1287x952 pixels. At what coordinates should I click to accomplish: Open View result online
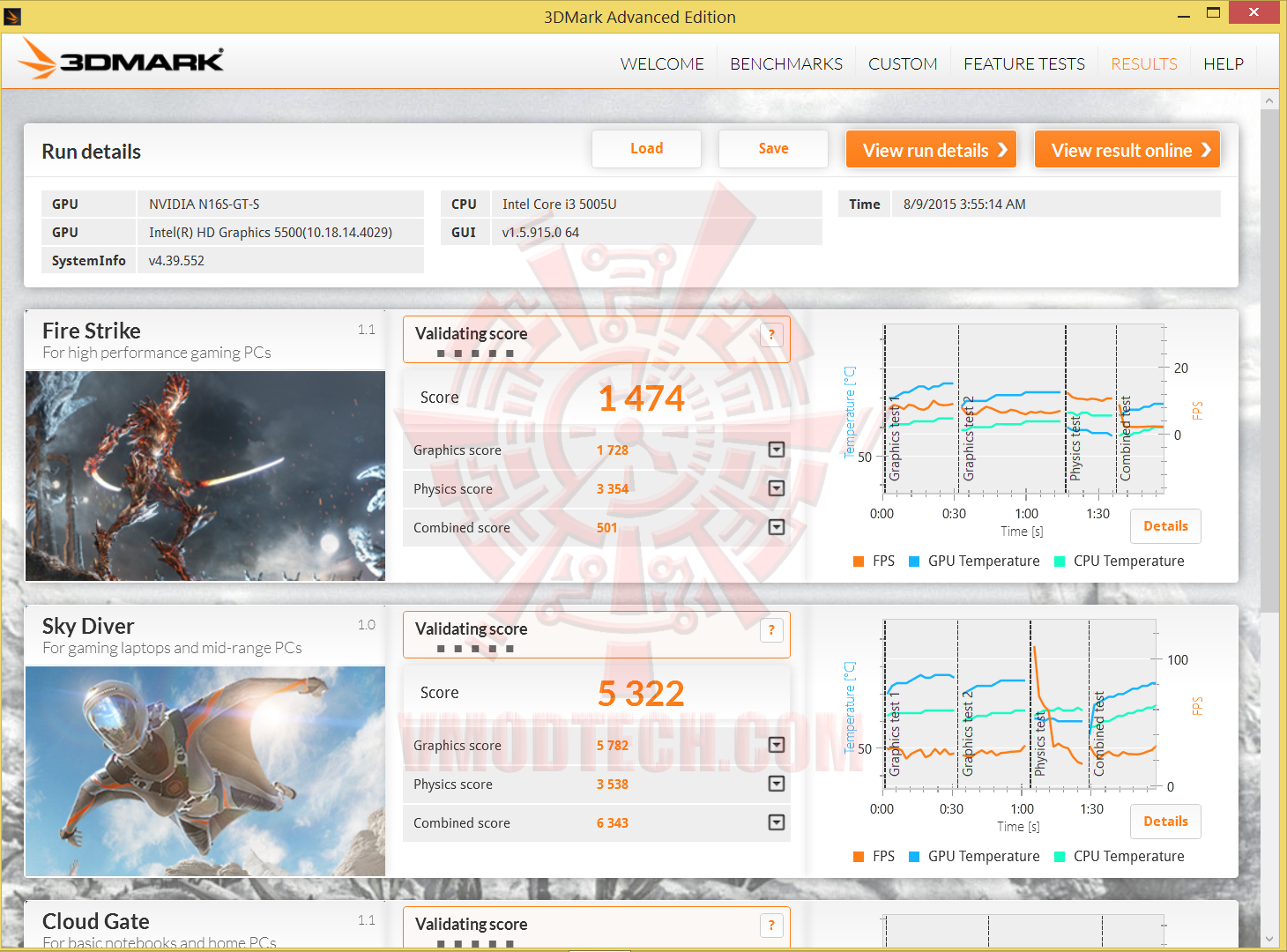click(1127, 150)
